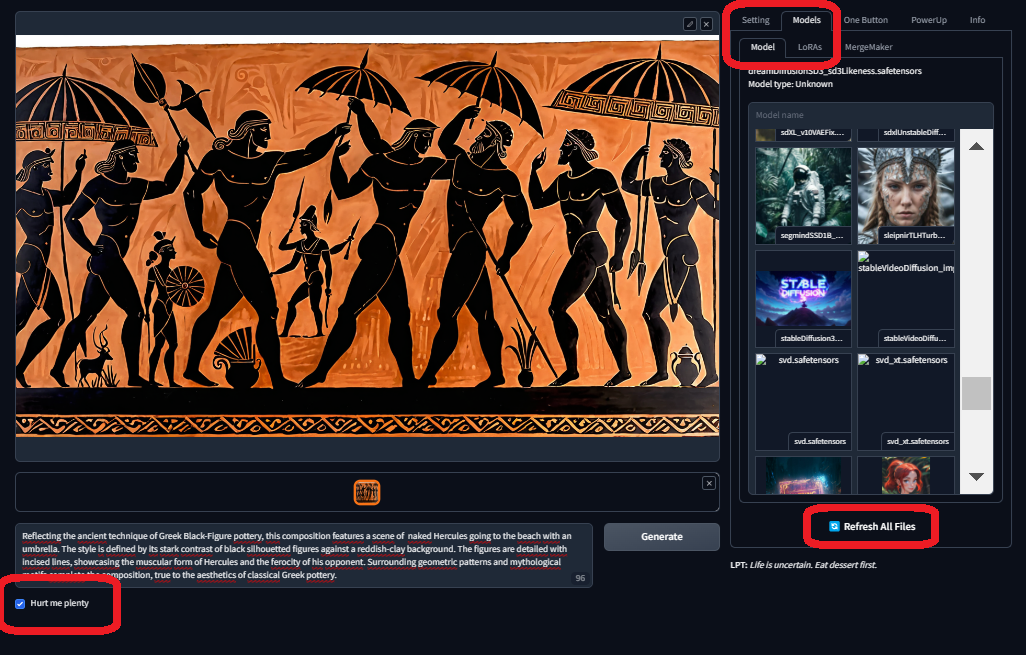Select the Model sub-tab

762,47
